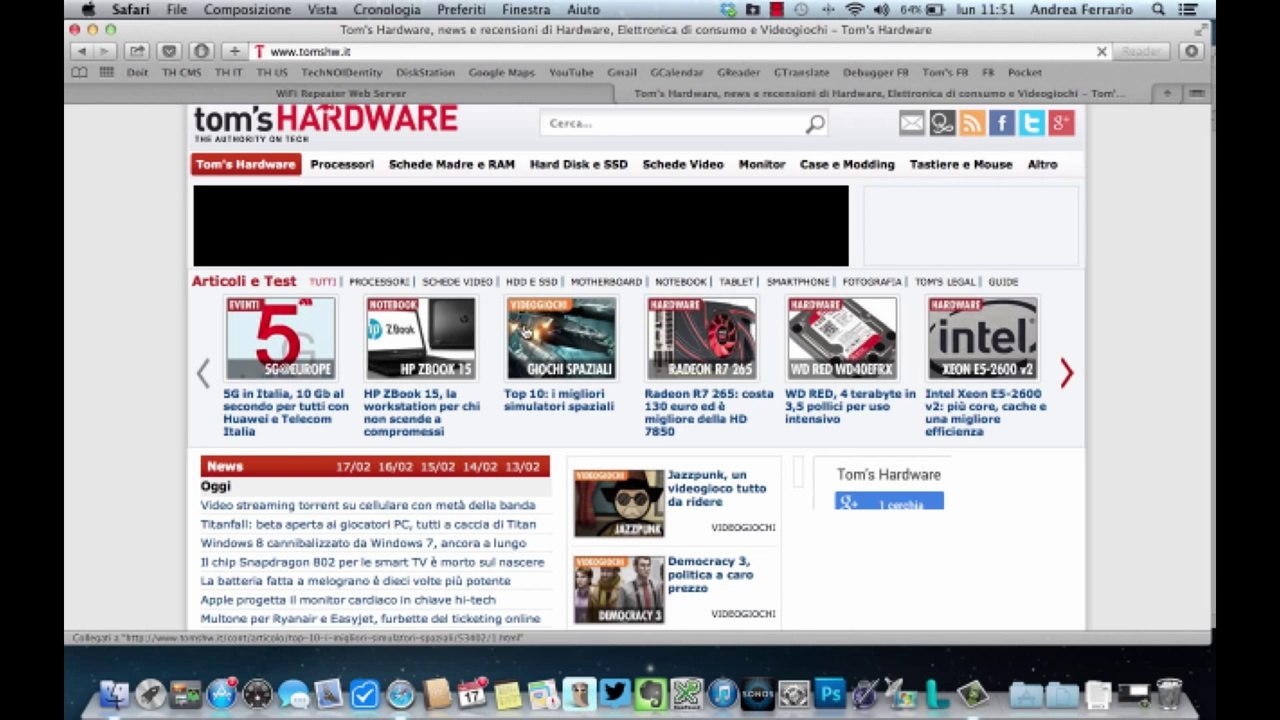Add a new bookmark with plus button
This screenshot has height=720, width=1280.
(x=234, y=51)
